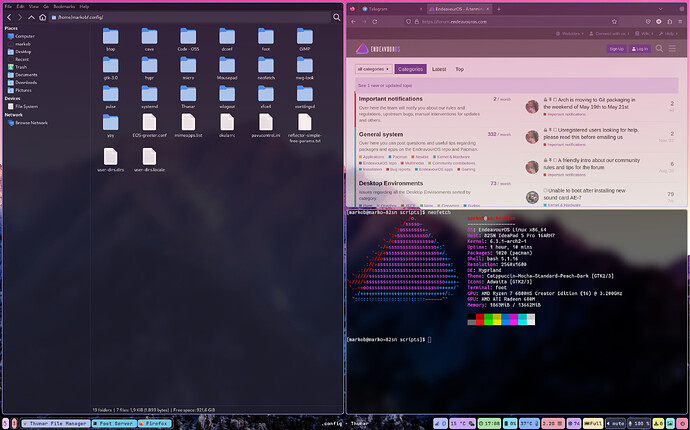Open the hypr folder
The height and width of the screenshot is (430, 690).
coord(149,68)
